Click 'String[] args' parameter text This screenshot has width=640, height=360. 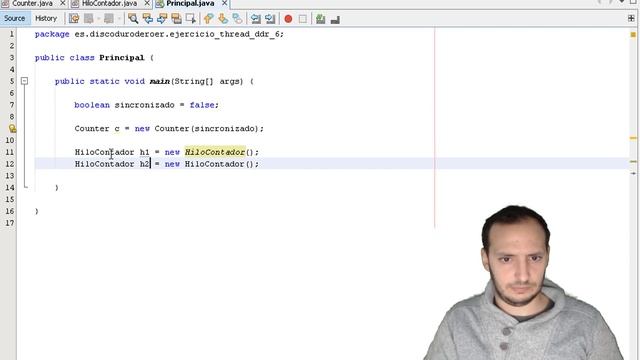point(208,81)
